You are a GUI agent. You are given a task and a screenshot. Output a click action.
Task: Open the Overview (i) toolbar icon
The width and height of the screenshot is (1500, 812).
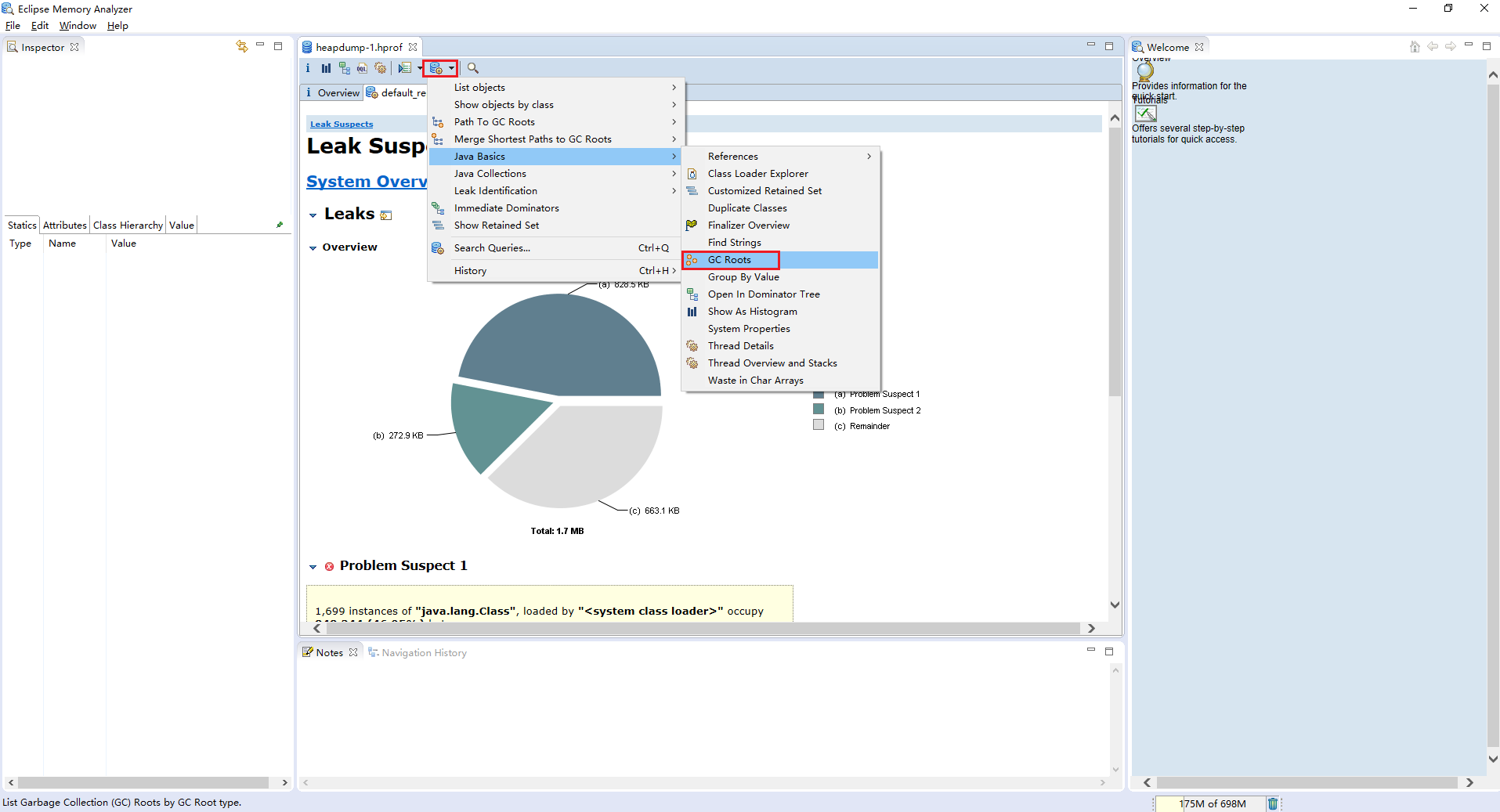pos(308,68)
